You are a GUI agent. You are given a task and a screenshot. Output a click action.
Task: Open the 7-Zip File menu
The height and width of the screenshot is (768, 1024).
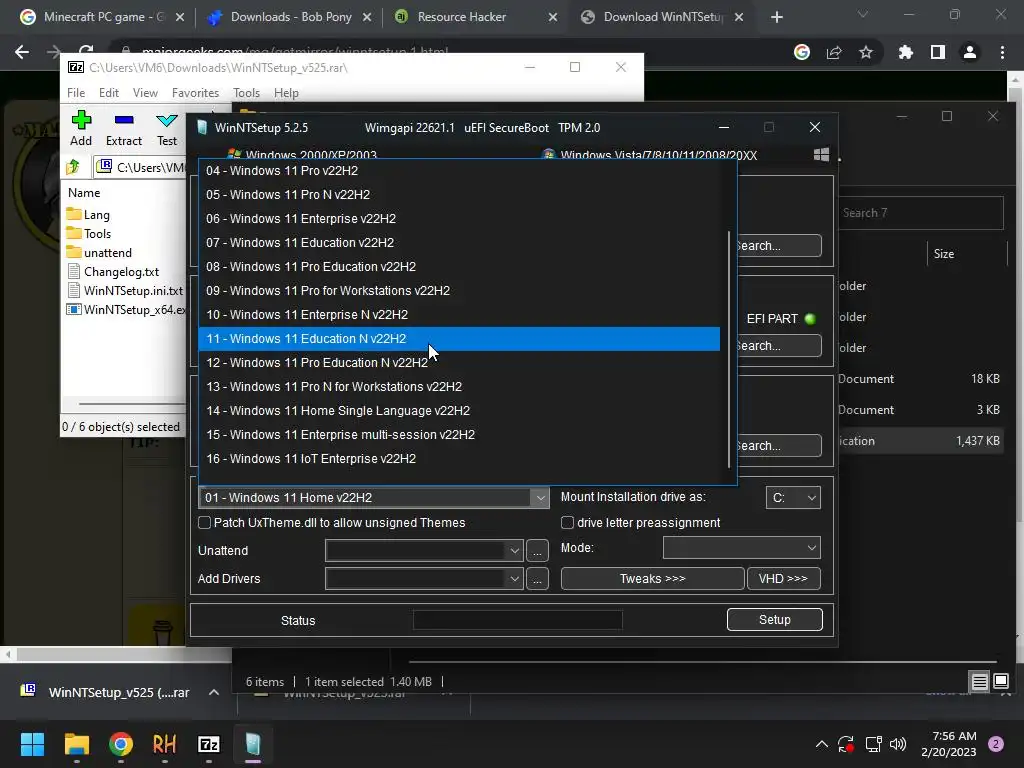76,93
